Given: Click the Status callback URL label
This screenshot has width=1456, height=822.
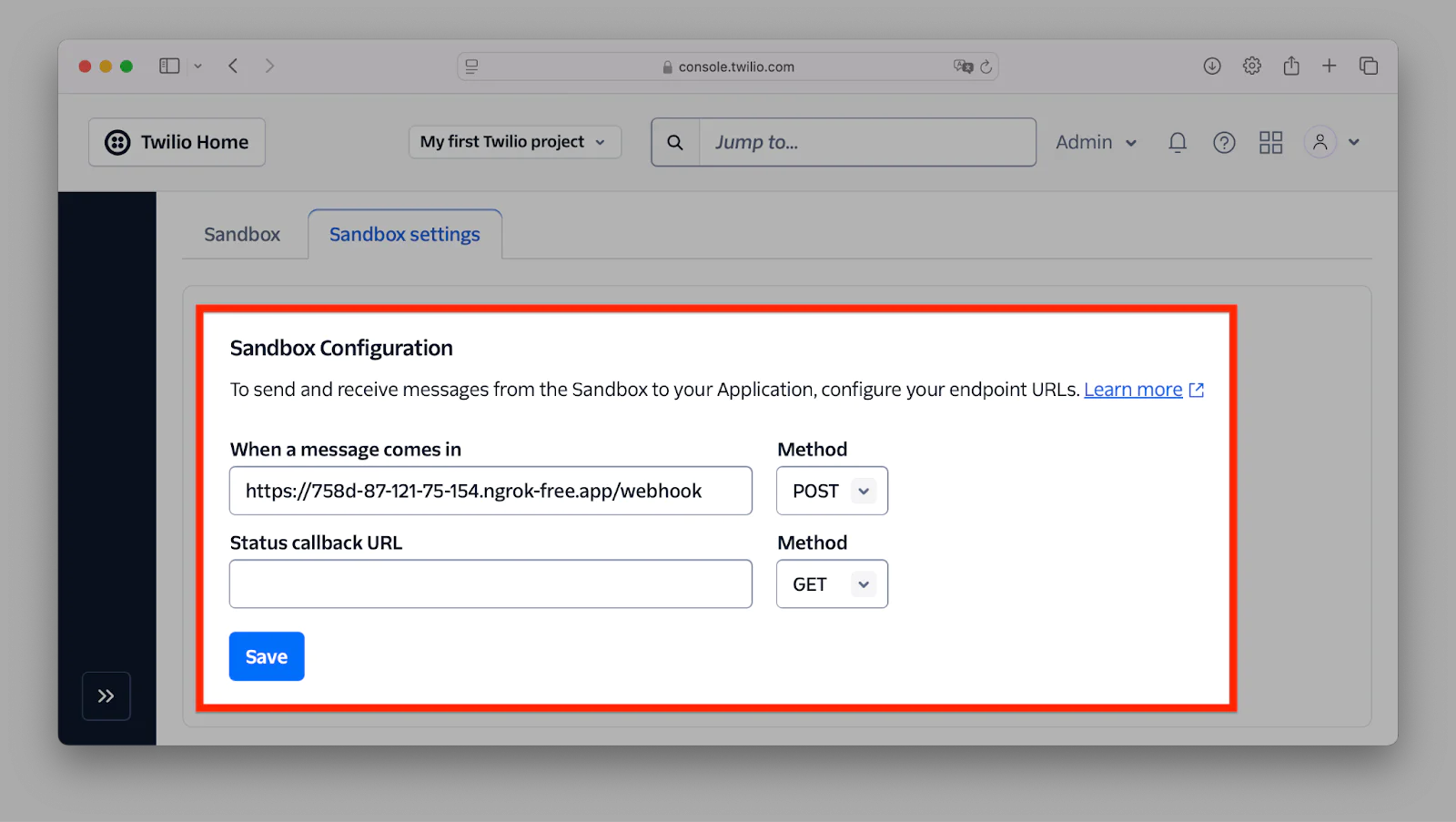Looking at the screenshot, I should click(x=316, y=543).
